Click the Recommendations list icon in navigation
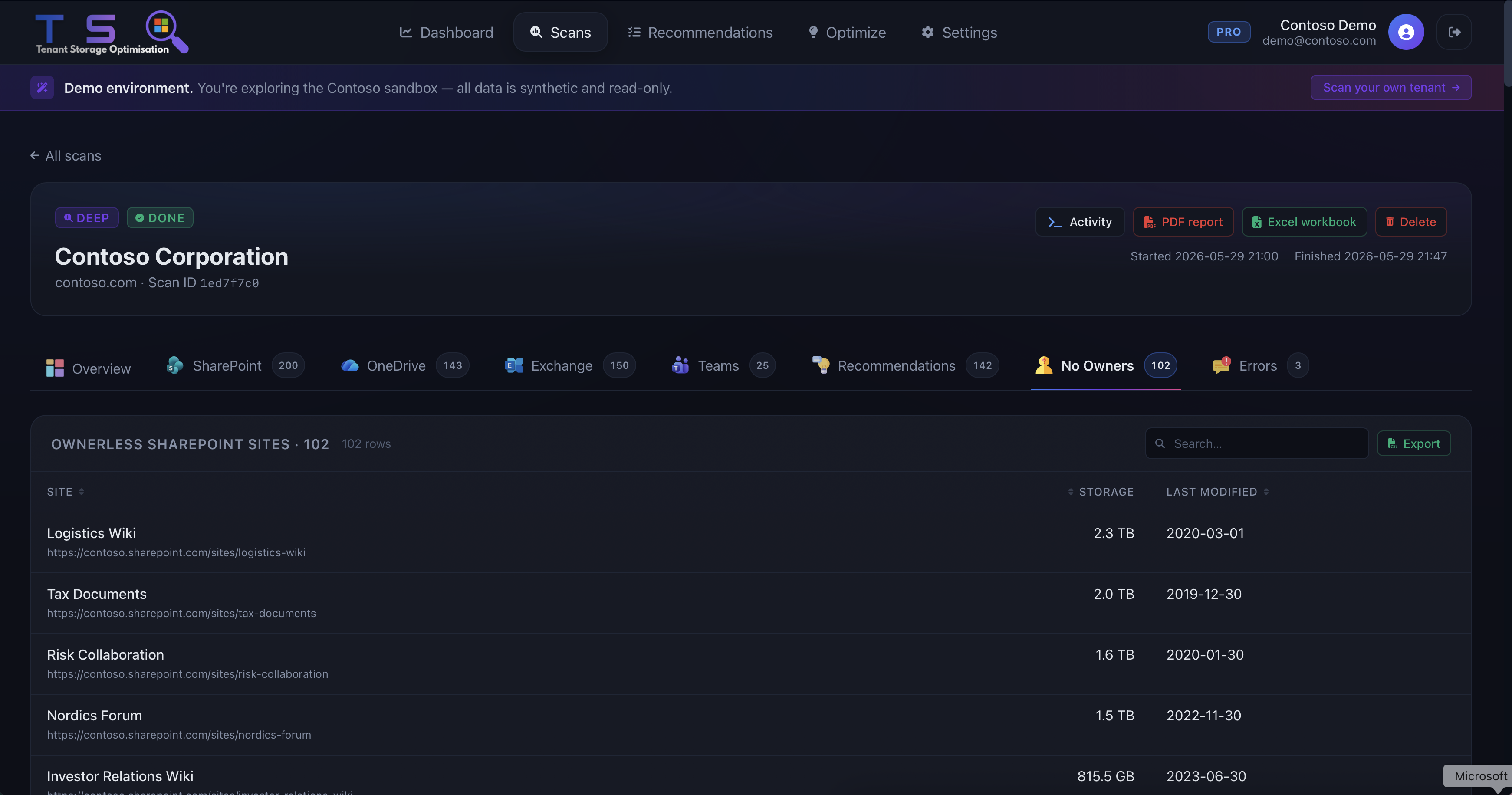 click(634, 32)
